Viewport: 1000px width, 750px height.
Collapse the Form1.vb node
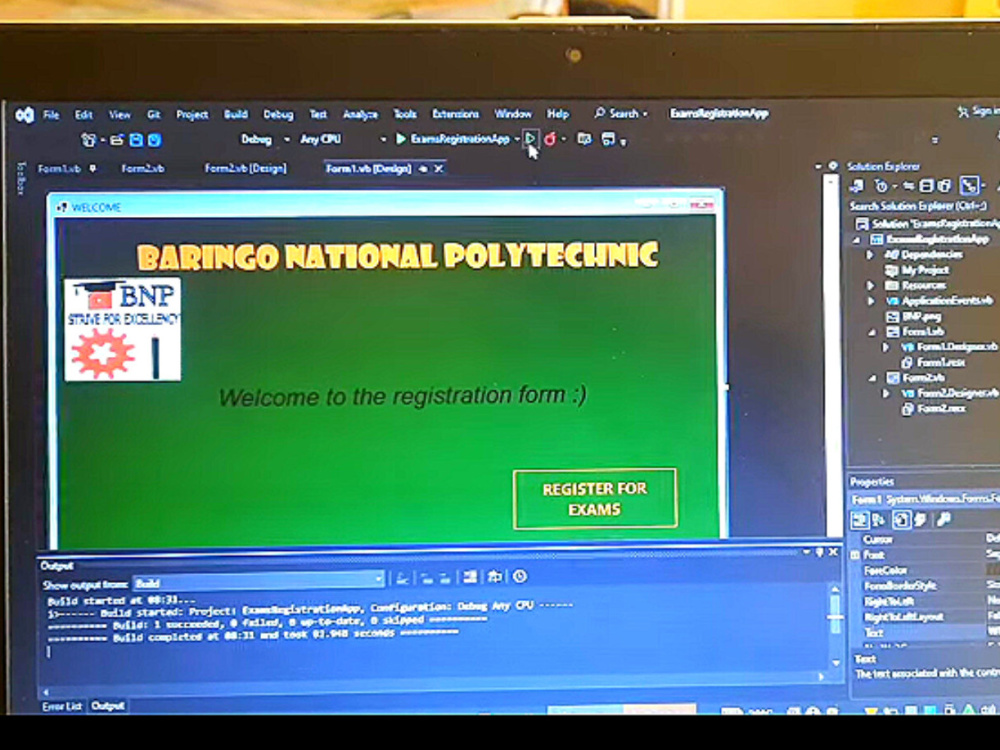(872, 332)
